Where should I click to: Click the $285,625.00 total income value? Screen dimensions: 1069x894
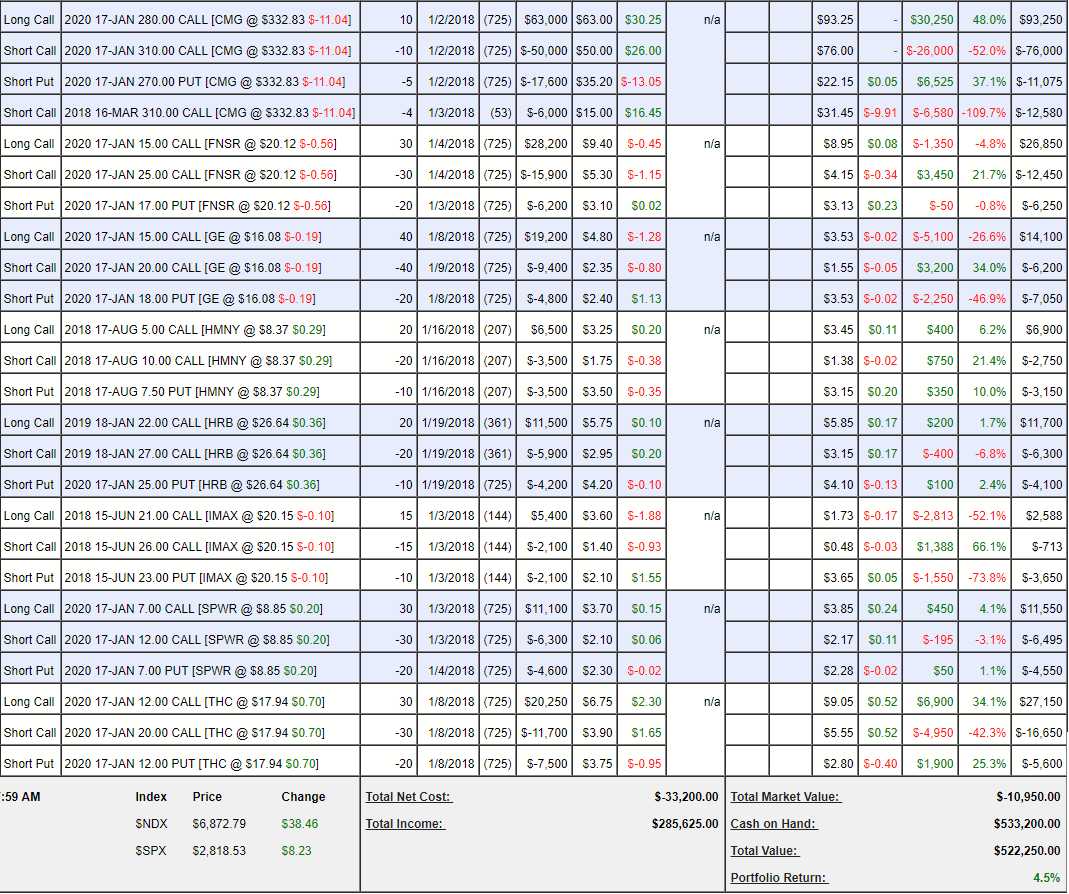(x=685, y=824)
